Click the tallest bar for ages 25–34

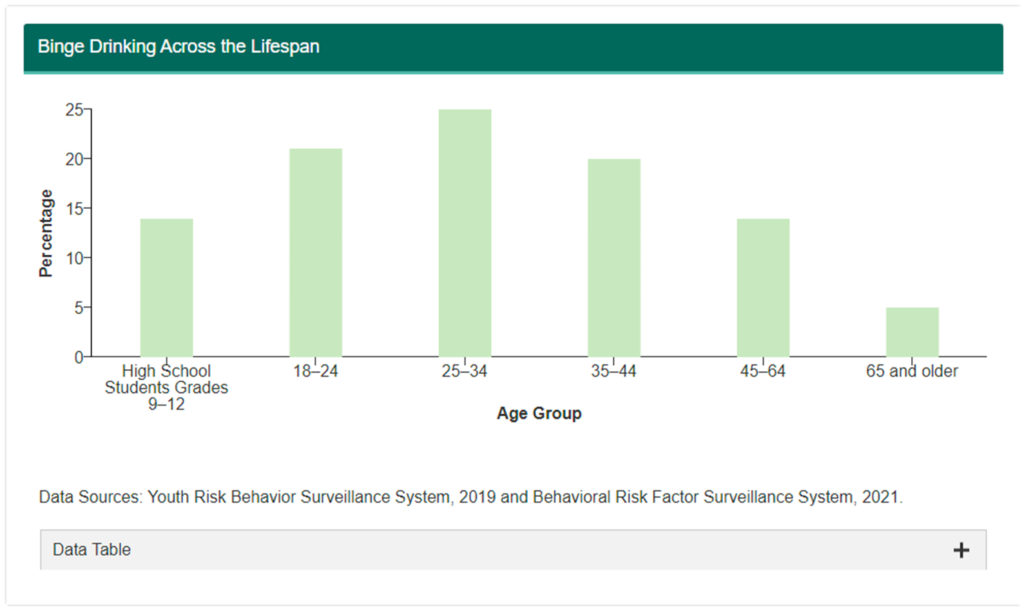465,233
